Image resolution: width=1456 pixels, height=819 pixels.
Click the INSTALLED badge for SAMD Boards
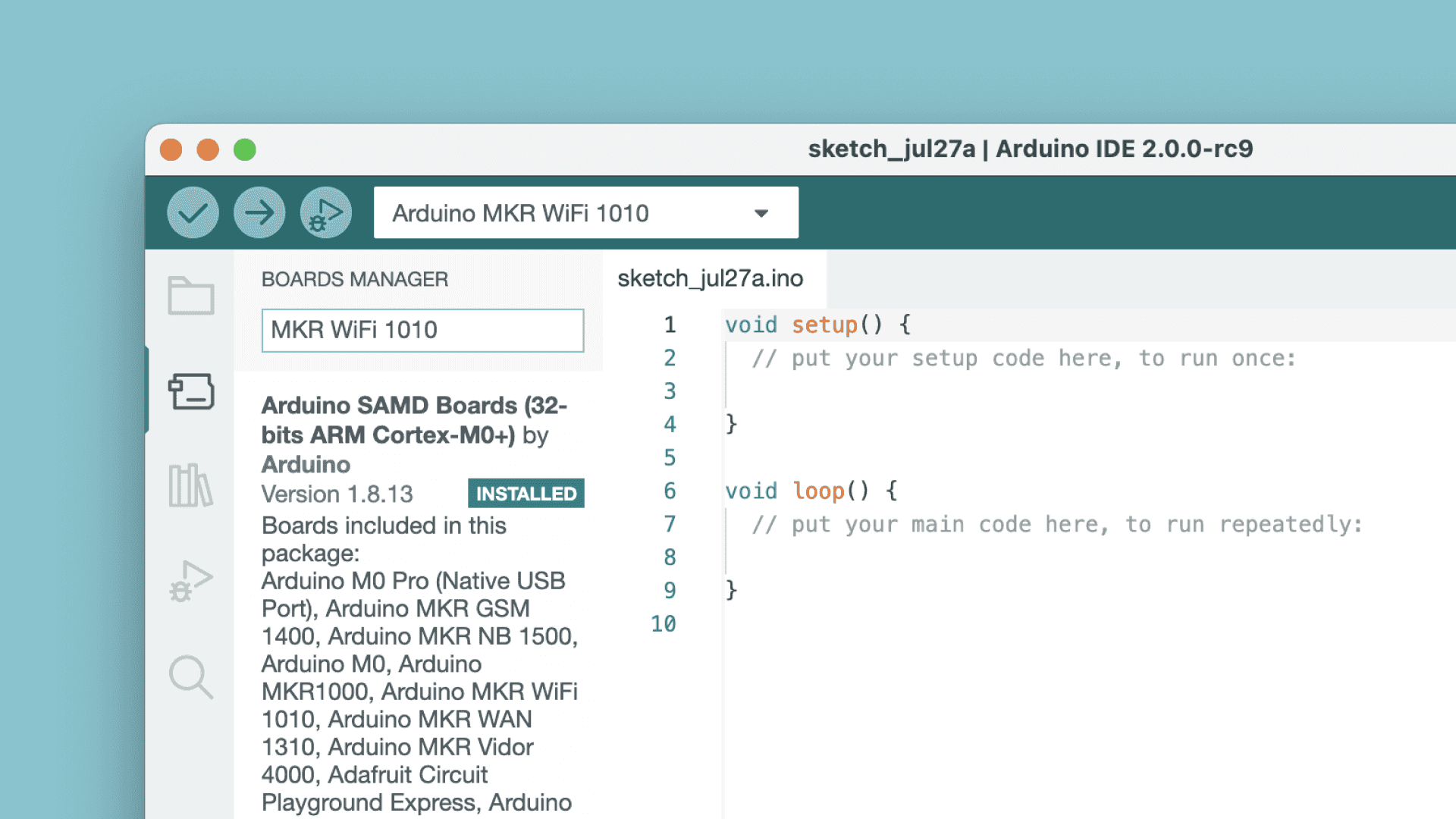point(526,494)
